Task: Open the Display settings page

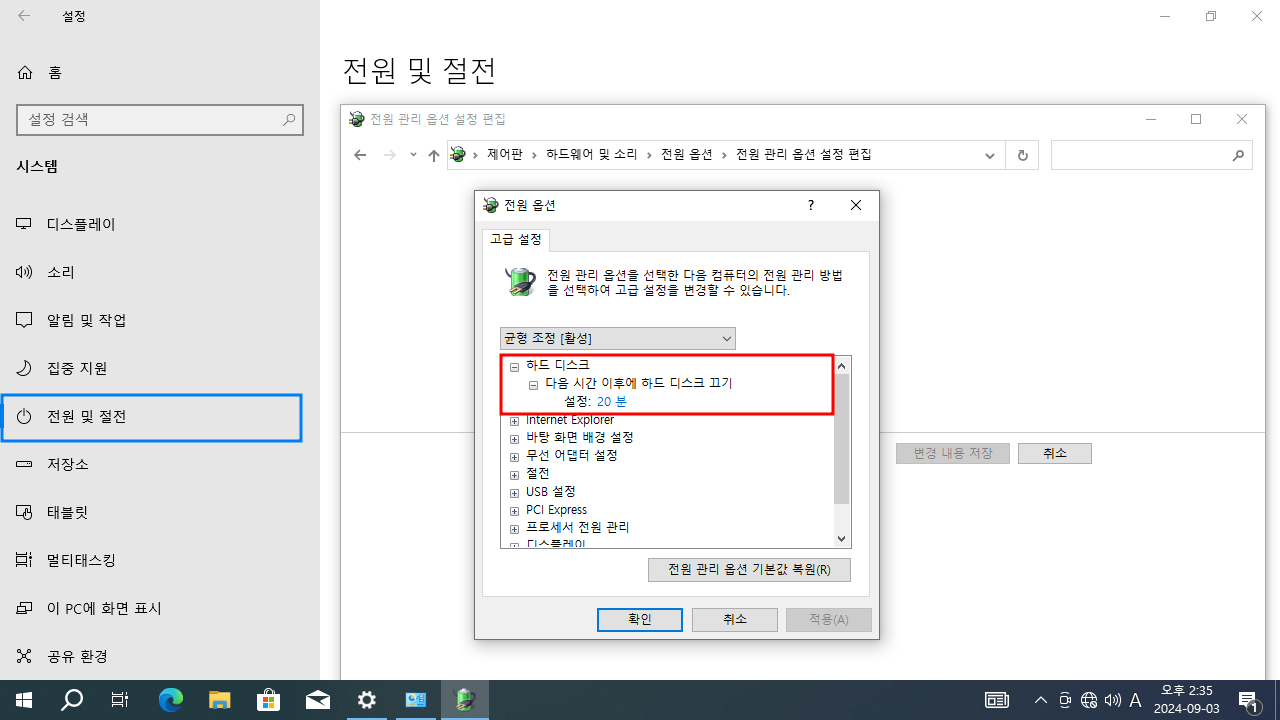Action: coord(160,224)
